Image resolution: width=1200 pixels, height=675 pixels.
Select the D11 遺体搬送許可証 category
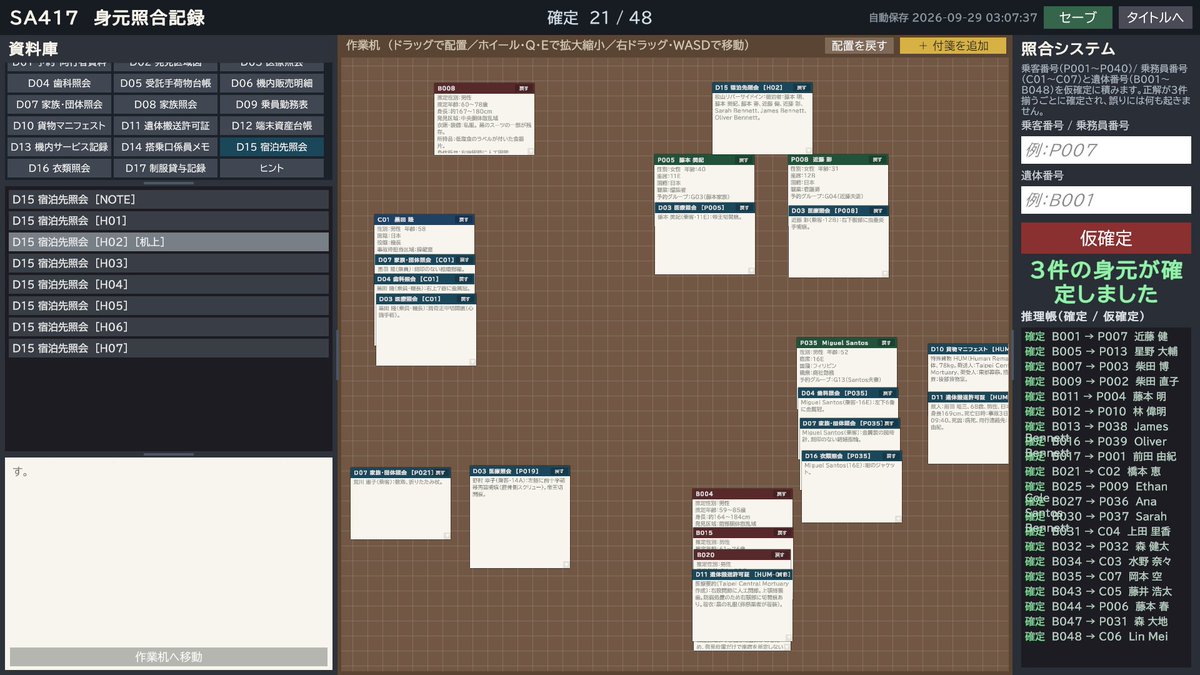pos(165,126)
